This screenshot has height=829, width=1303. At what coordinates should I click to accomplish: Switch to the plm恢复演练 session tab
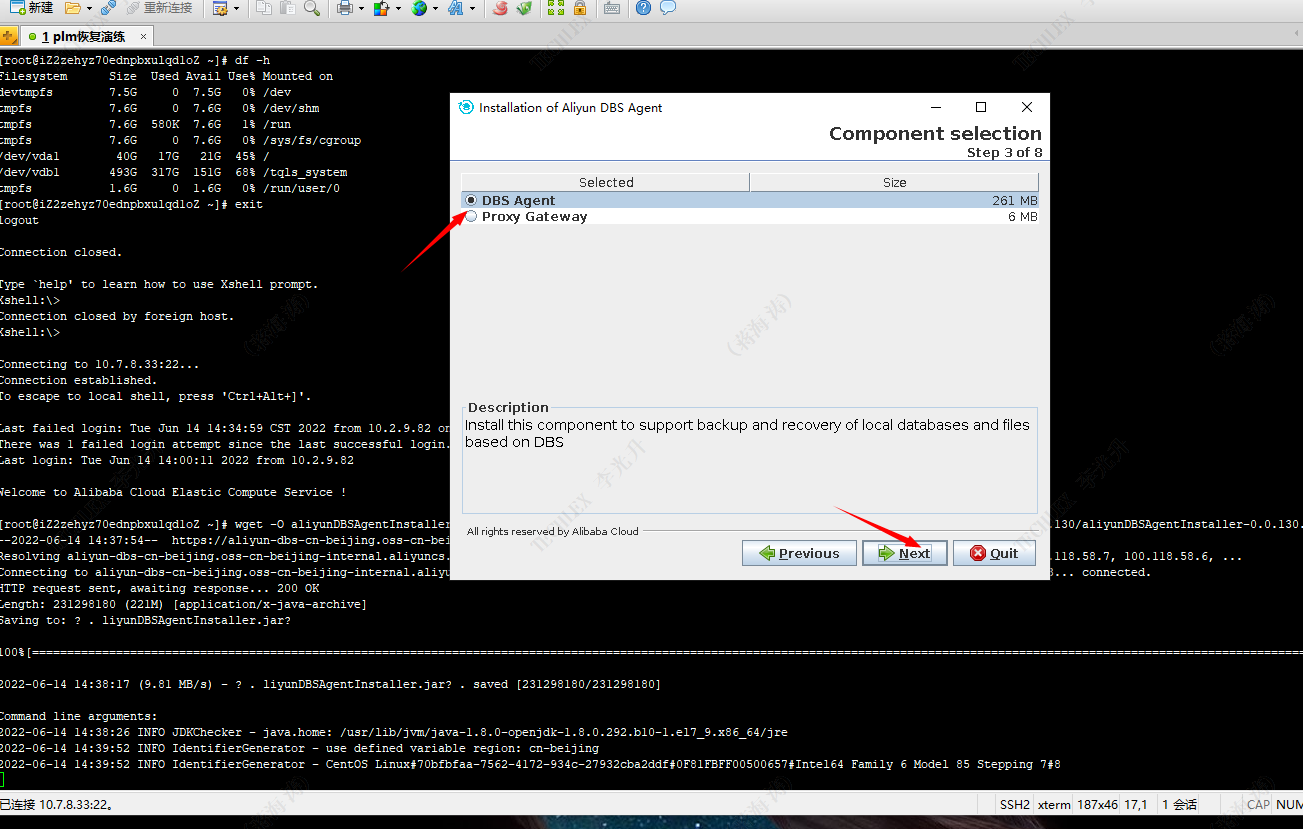83,37
